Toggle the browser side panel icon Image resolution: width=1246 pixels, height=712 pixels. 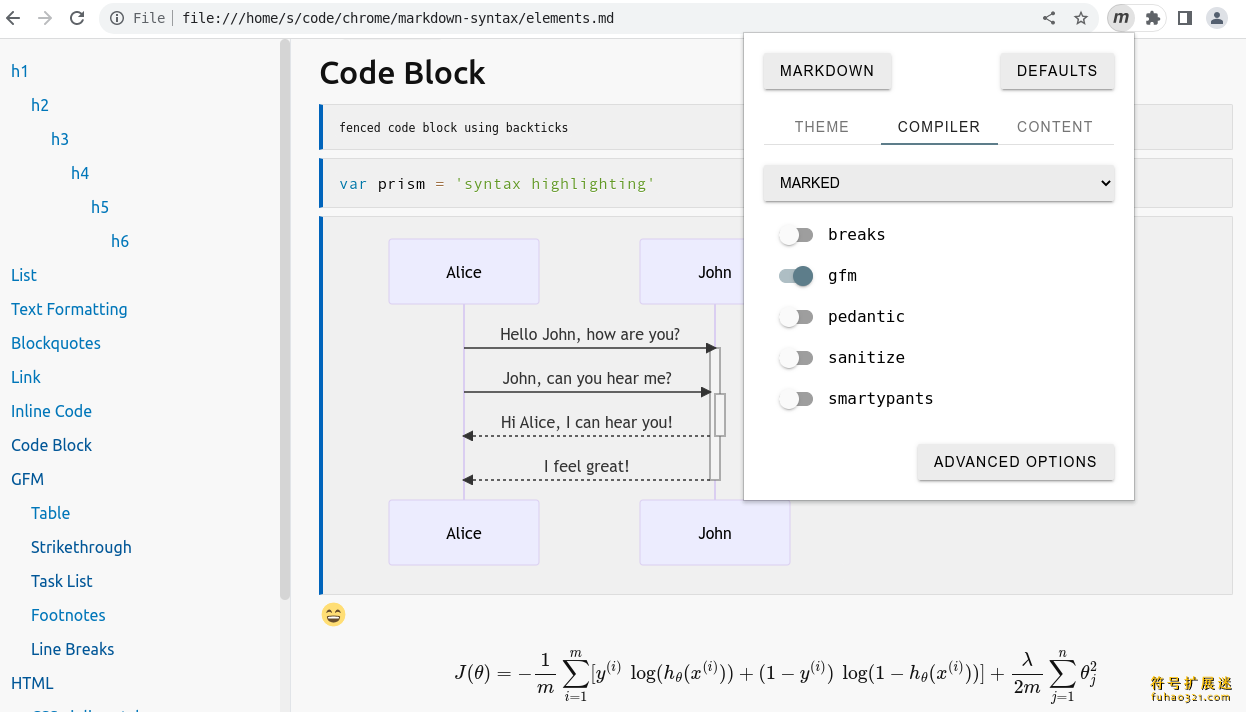(x=1185, y=18)
